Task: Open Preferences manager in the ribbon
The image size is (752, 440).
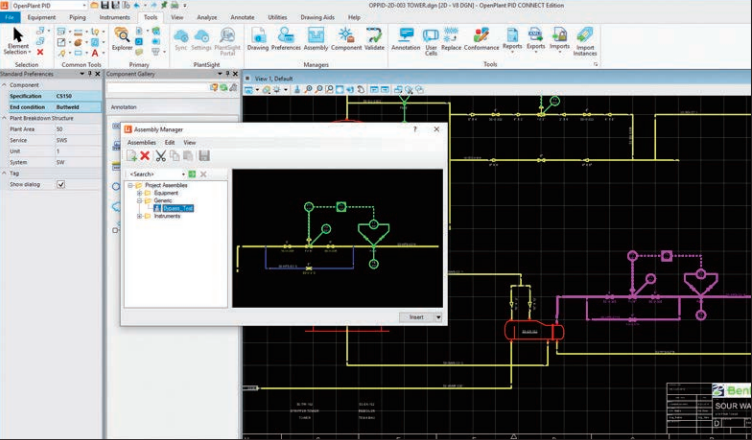Action: point(286,38)
